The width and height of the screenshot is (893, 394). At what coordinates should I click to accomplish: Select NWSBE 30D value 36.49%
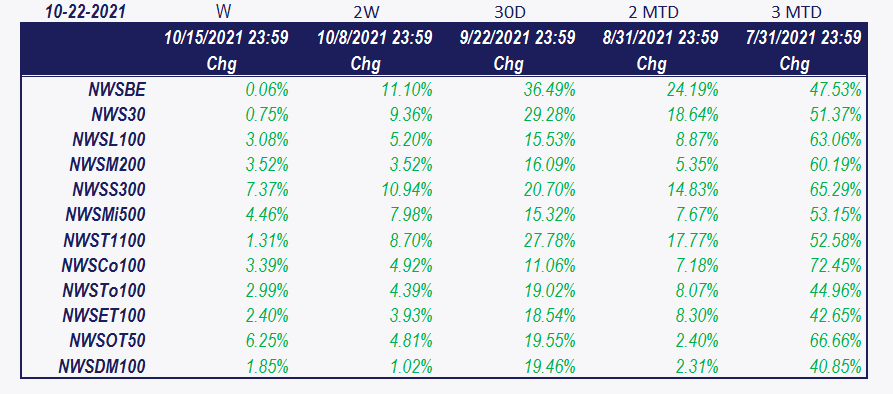(x=549, y=89)
